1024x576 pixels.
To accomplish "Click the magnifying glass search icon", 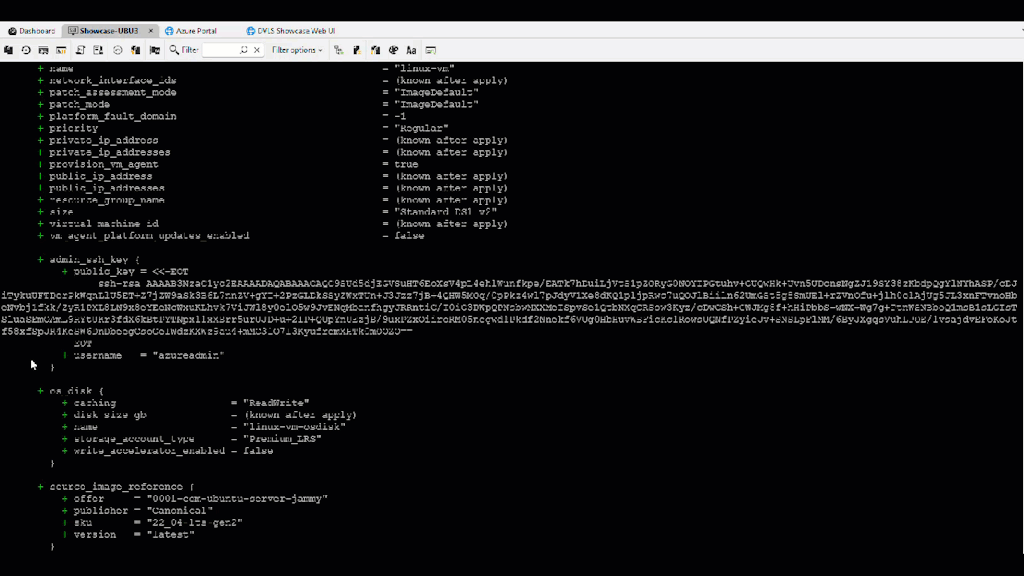I will [174, 50].
